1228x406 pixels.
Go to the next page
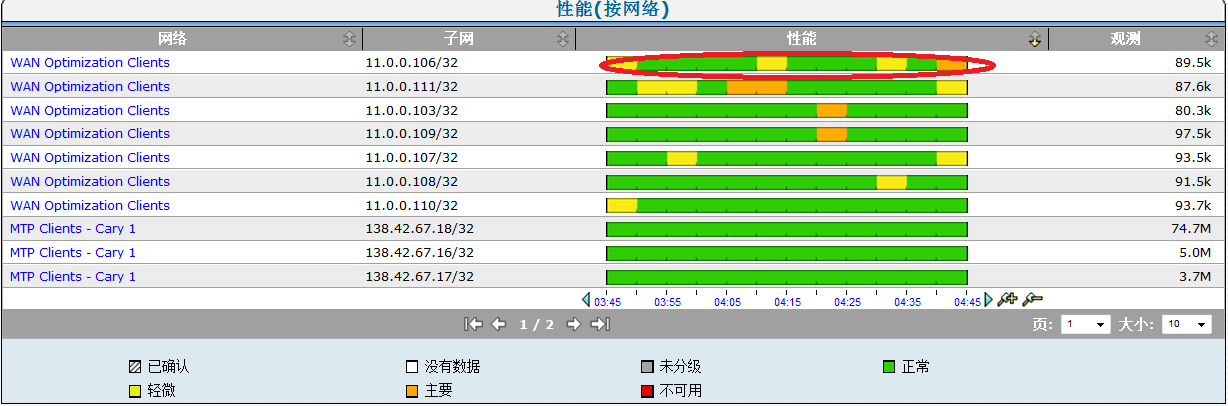tap(574, 324)
